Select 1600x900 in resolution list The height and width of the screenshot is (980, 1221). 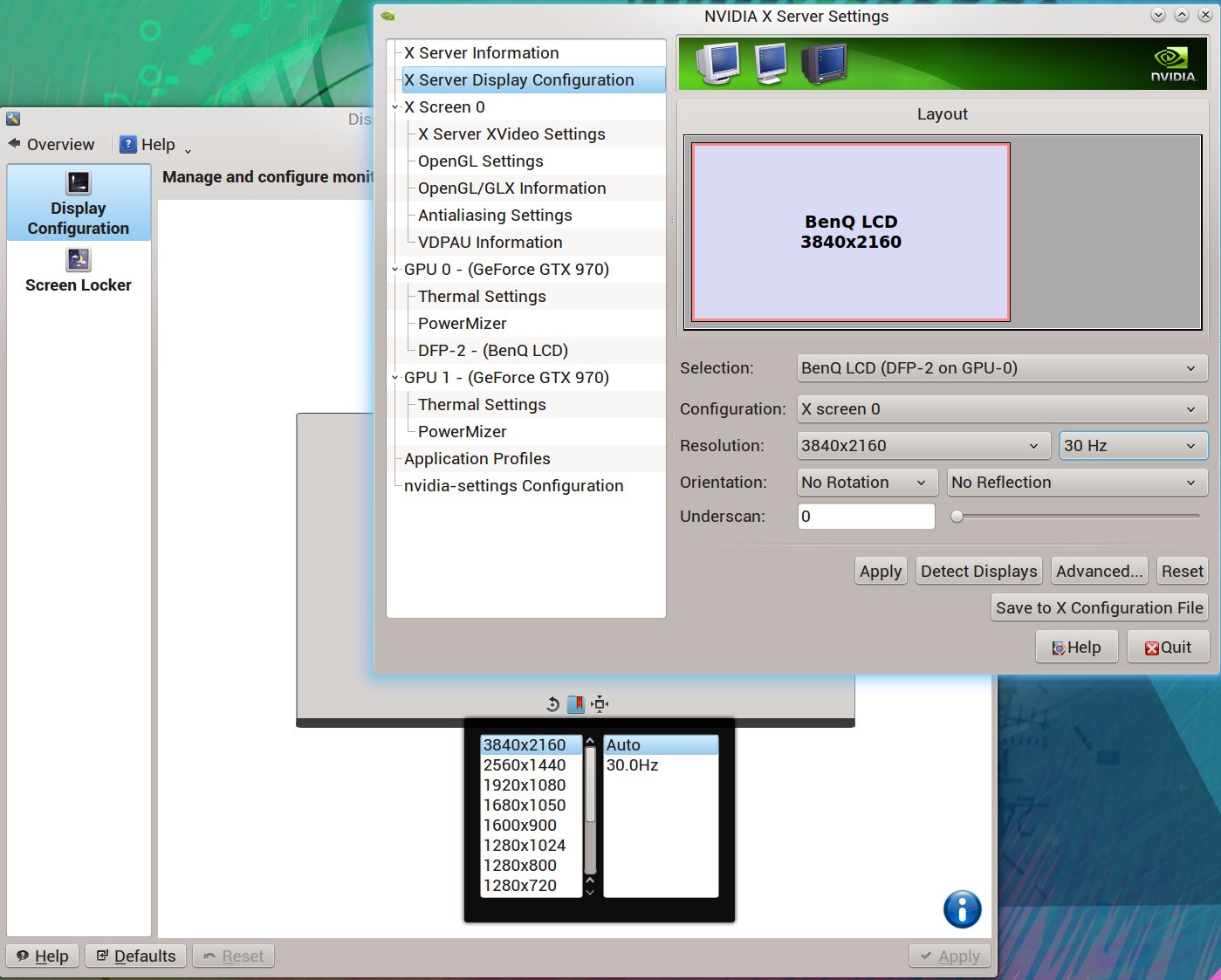click(531, 826)
